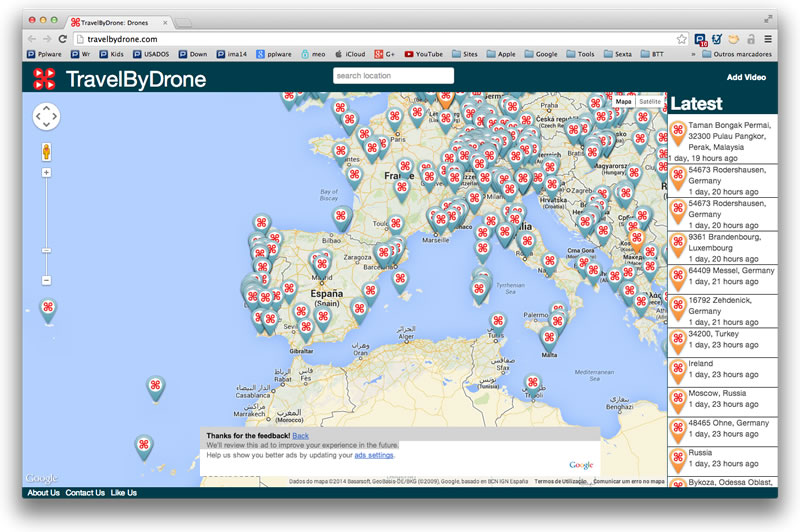The height and width of the screenshot is (532, 800).
Task: Open the drone marker near Bilbao on the coast
Action: pyautogui.click(x=341, y=219)
